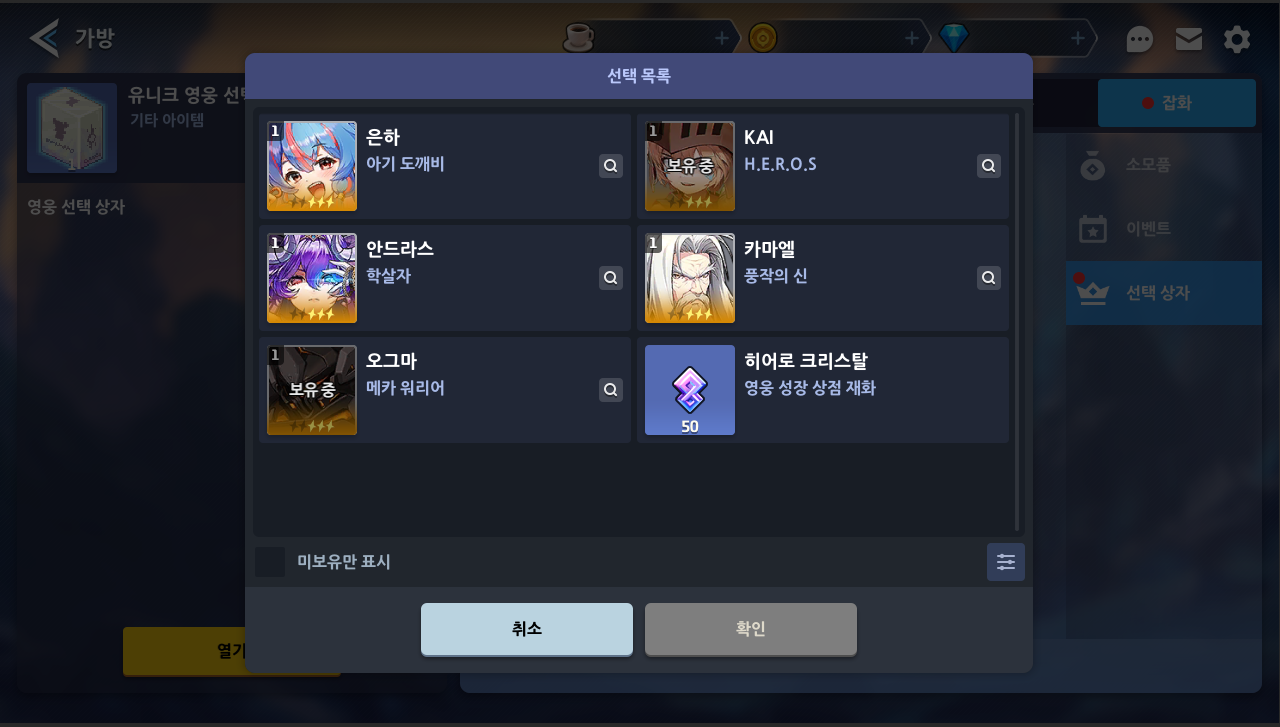Open the chat speech bubble icon
The height and width of the screenshot is (727, 1280).
point(1140,40)
